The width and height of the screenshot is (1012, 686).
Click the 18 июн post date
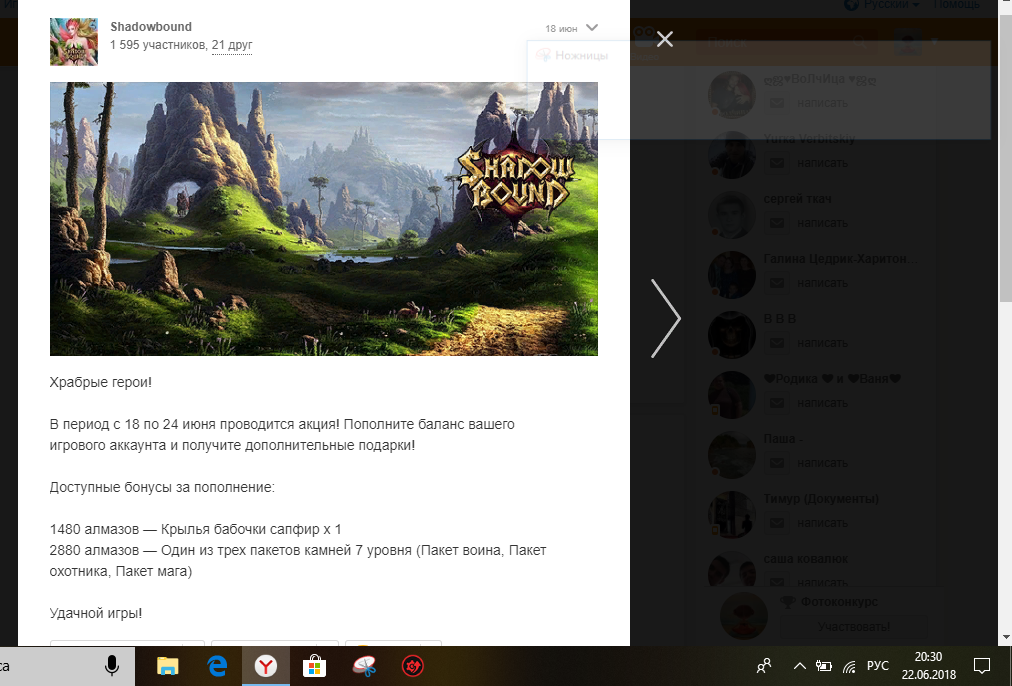561,28
